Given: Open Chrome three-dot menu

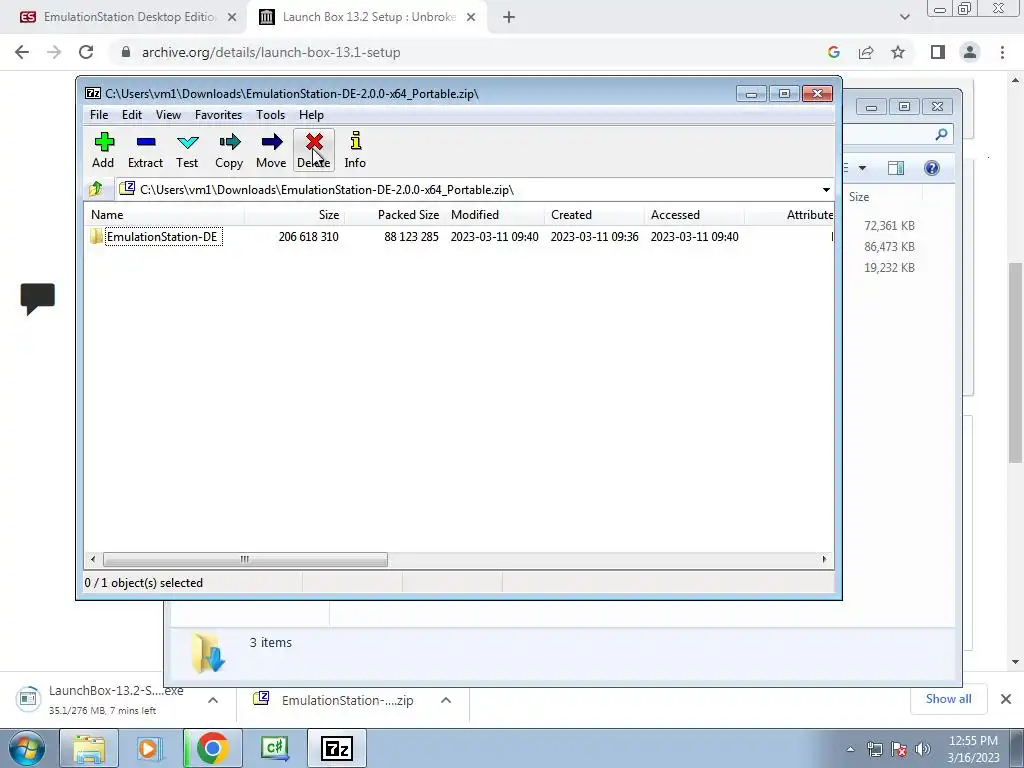Looking at the screenshot, I should (x=1002, y=52).
